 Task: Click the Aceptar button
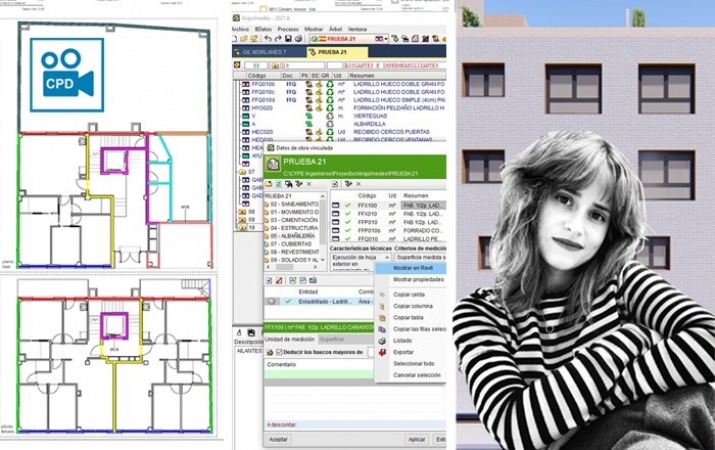pos(278,439)
